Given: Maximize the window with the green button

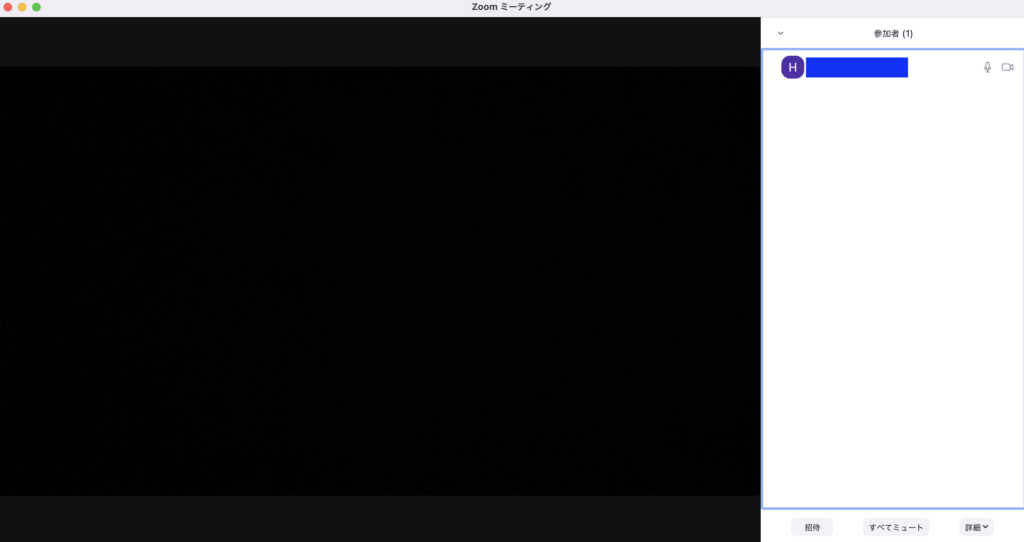Looking at the screenshot, I should tap(37, 7).
